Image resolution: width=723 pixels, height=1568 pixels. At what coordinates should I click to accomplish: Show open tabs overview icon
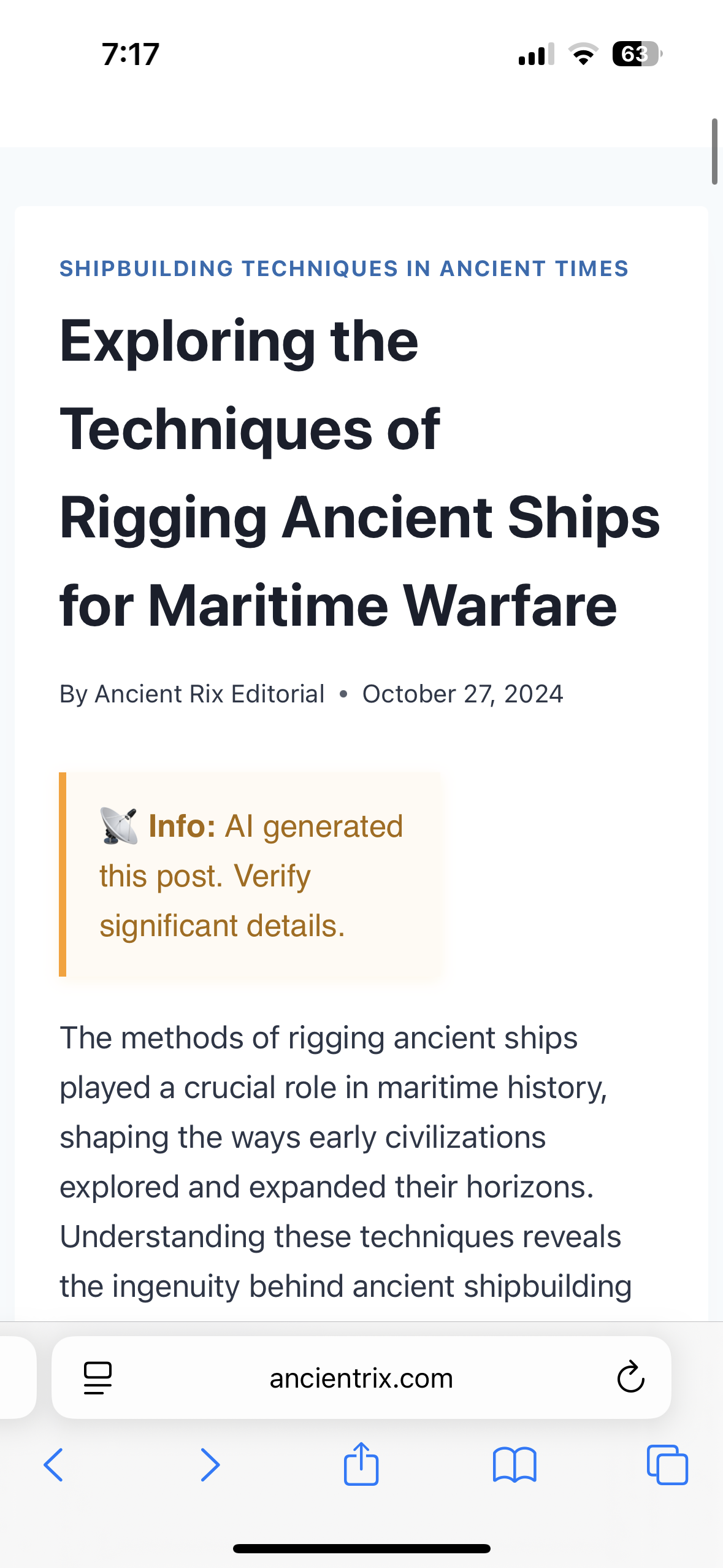[667, 1465]
